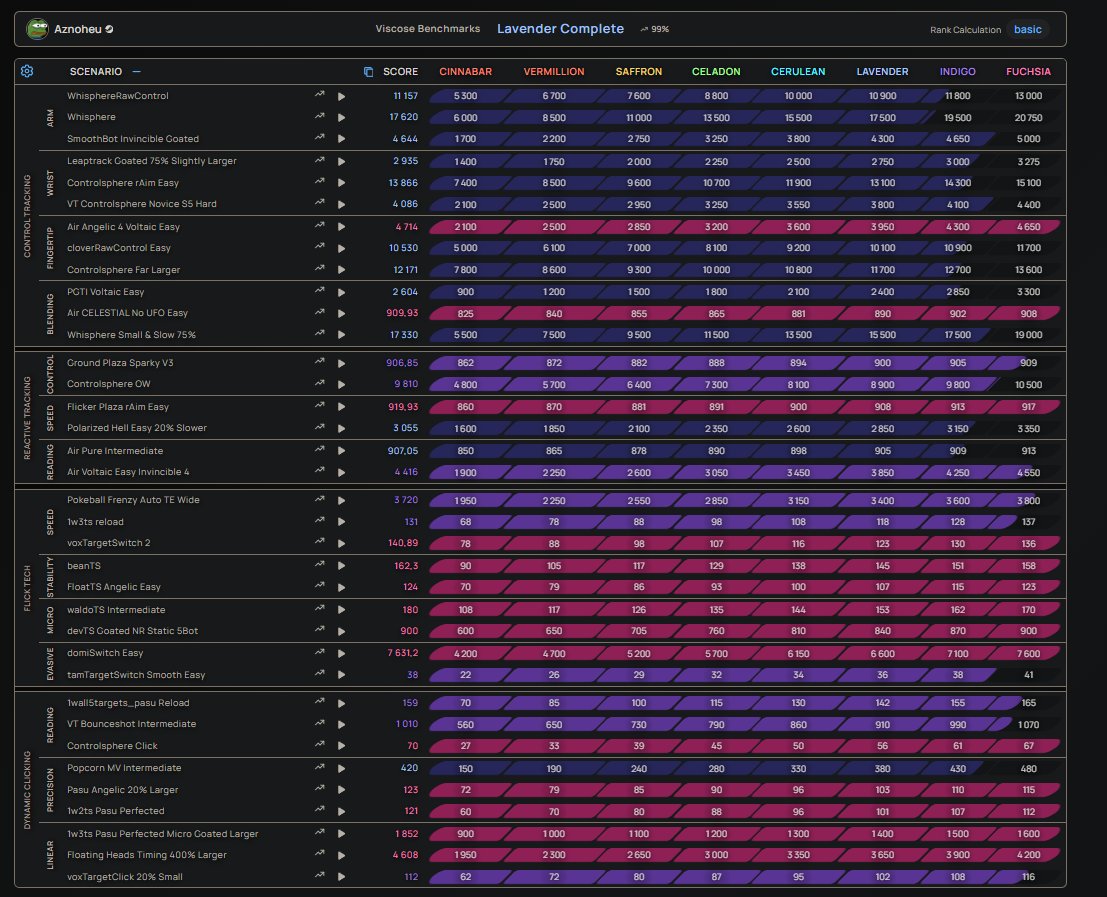Click the SCENARIO column header
Viewport: 1107px width, 897px height.
coord(96,72)
